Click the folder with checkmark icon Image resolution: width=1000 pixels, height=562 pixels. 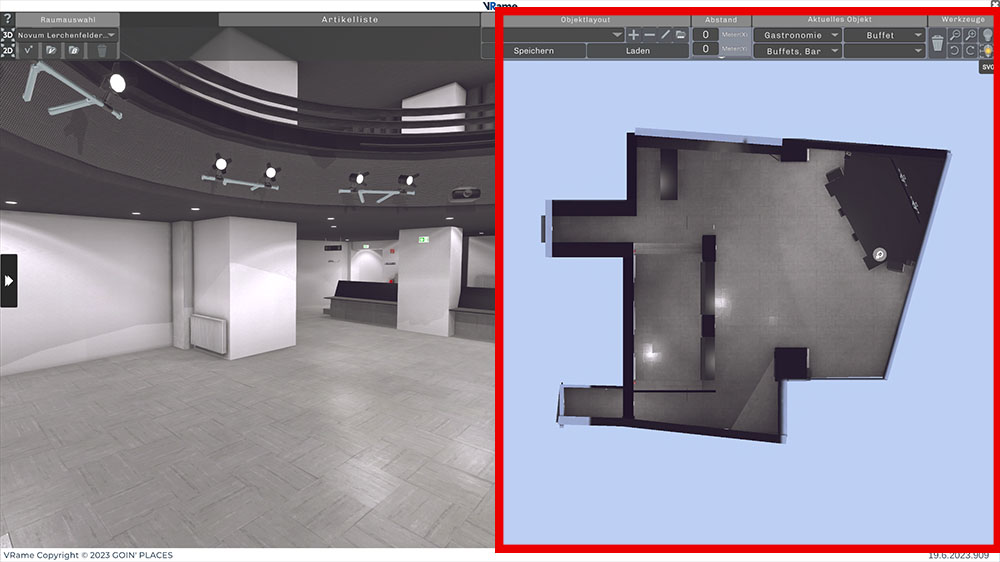51,50
